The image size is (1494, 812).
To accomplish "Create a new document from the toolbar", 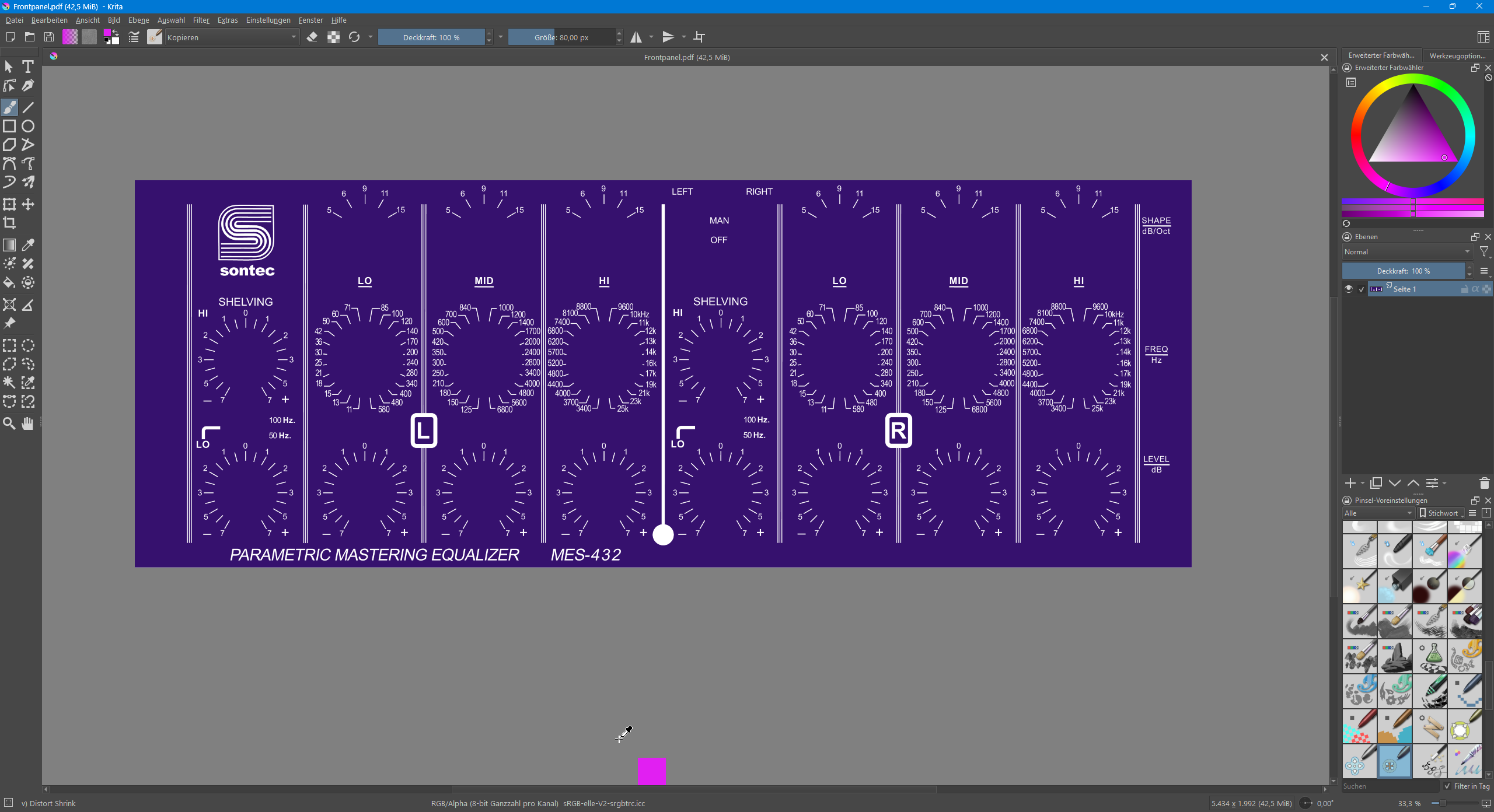I will [x=10, y=37].
